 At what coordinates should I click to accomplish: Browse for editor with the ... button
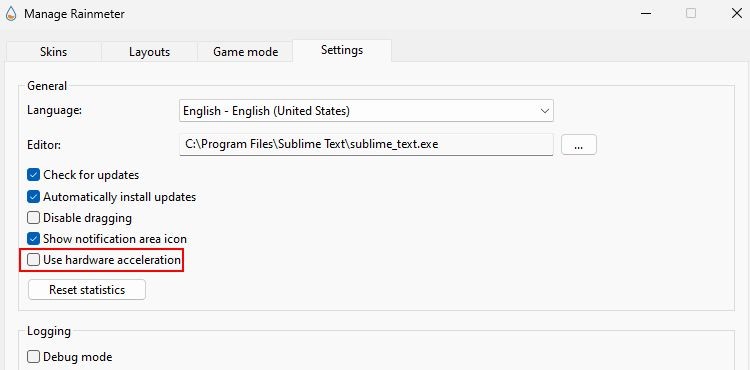579,145
